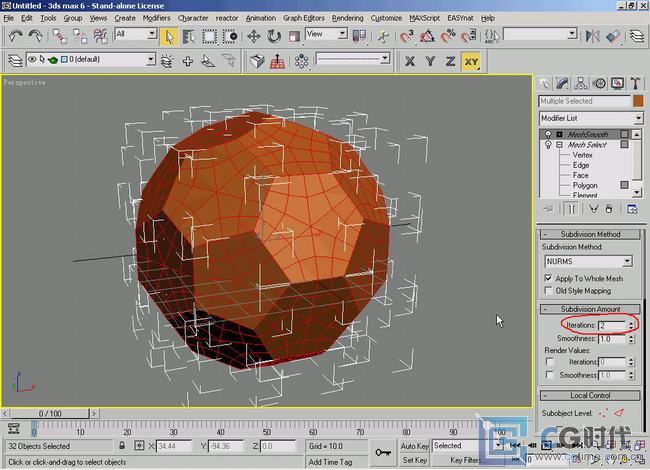Activate the Select and Scale tool
The image size is (650, 470).
tap(294, 36)
